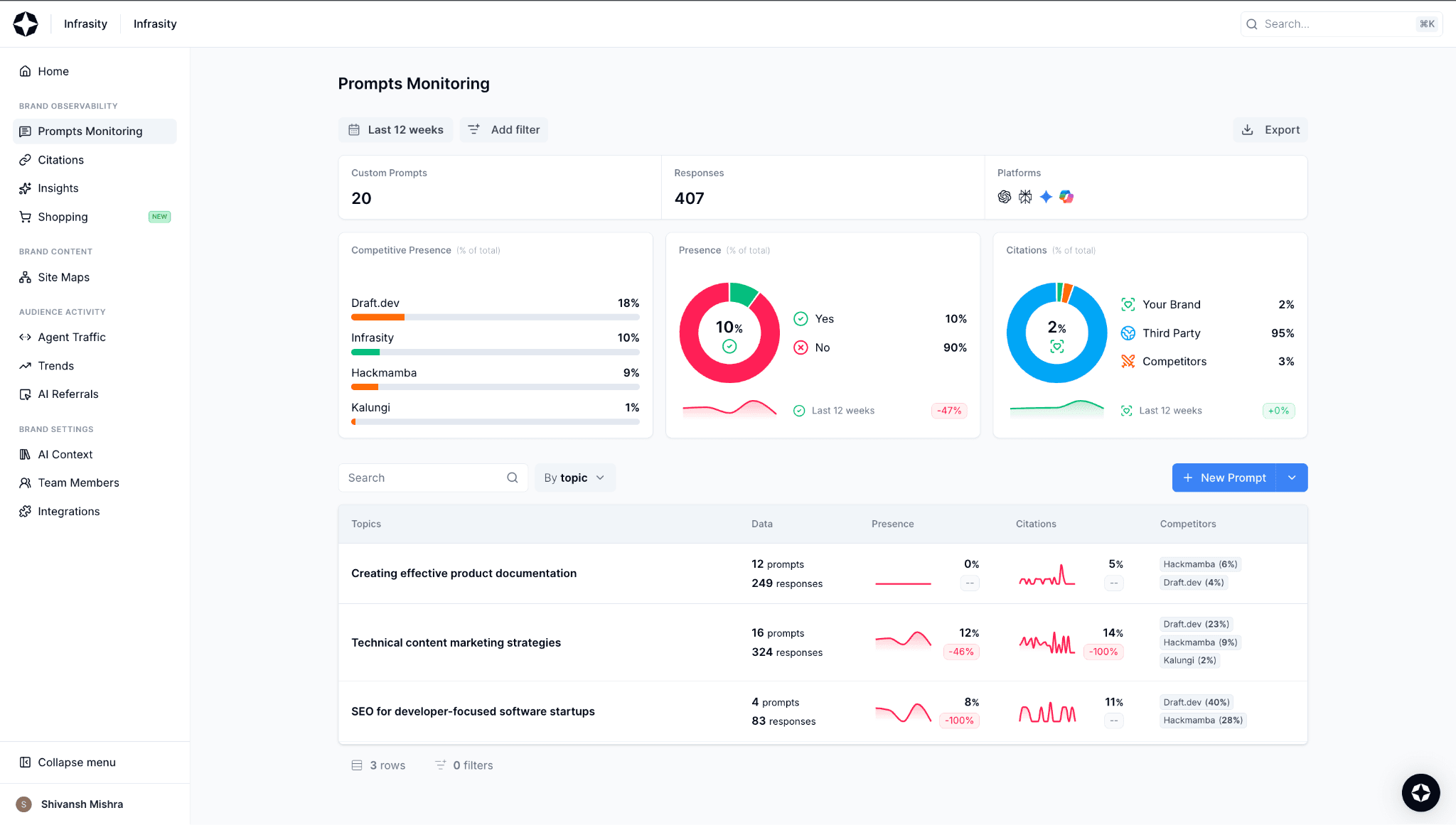Click the Collapse menu panel icon
1456x825 pixels.
(26, 762)
